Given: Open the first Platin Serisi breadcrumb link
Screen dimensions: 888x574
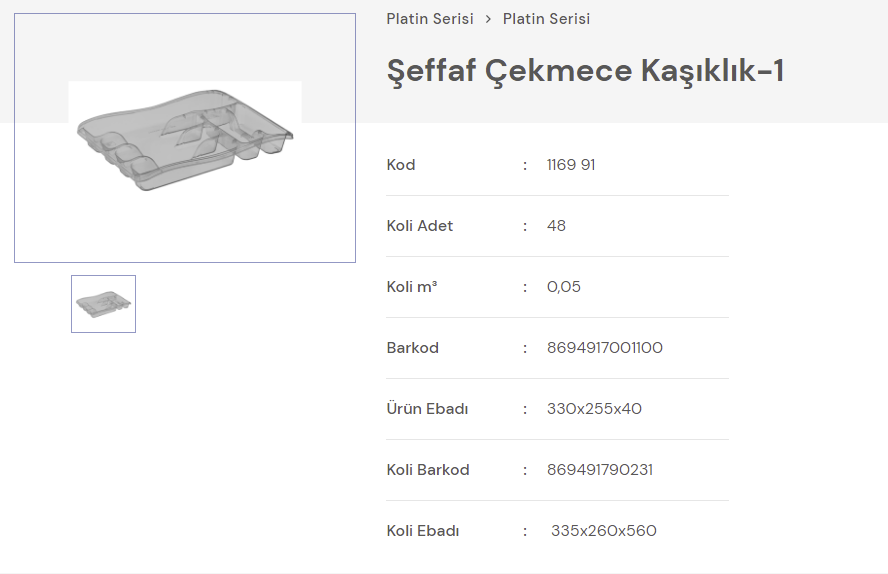Looking at the screenshot, I should (x=430, y=19).
